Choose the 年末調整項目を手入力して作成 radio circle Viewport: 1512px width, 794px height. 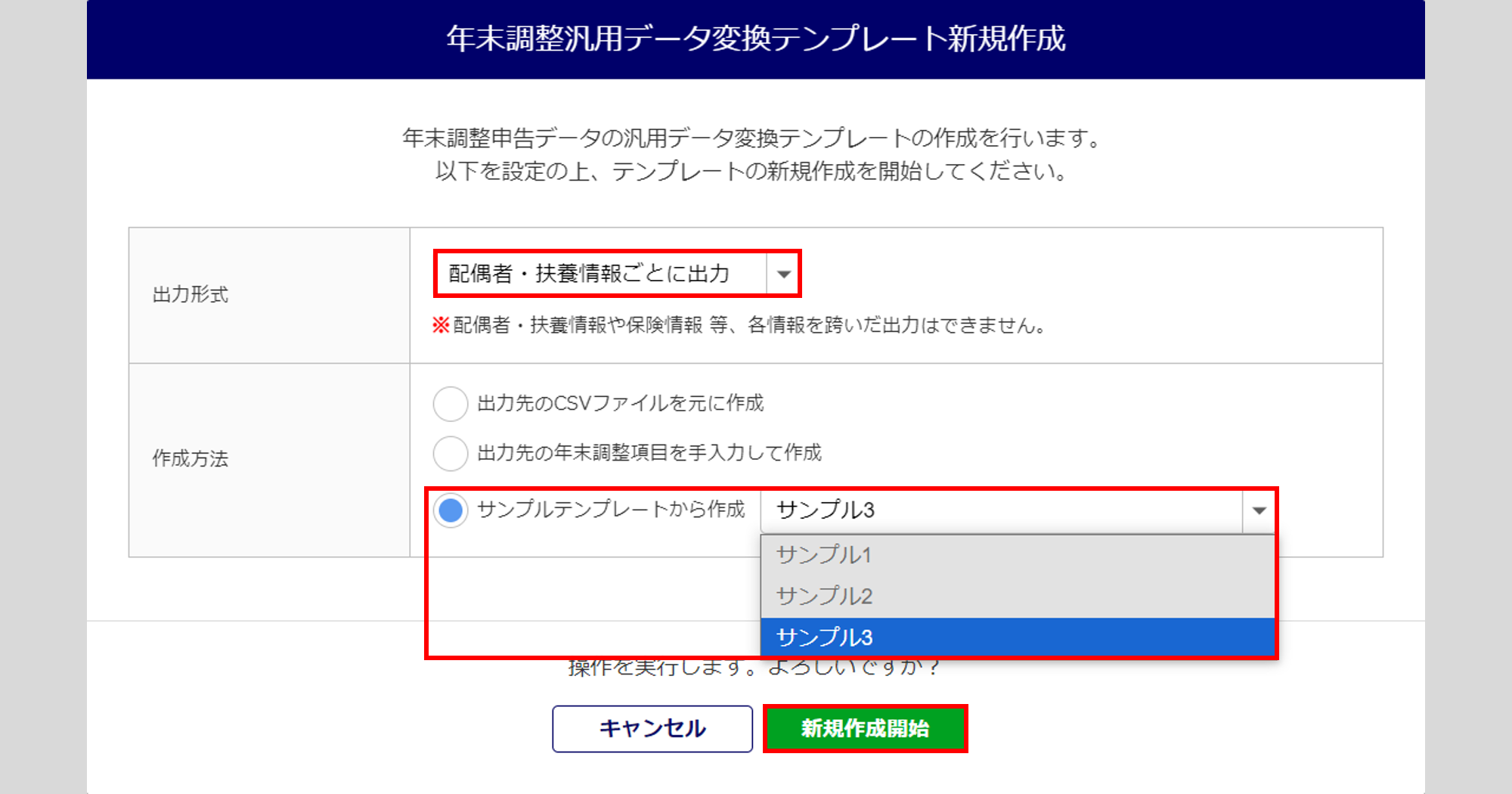(x=451, y=454)
